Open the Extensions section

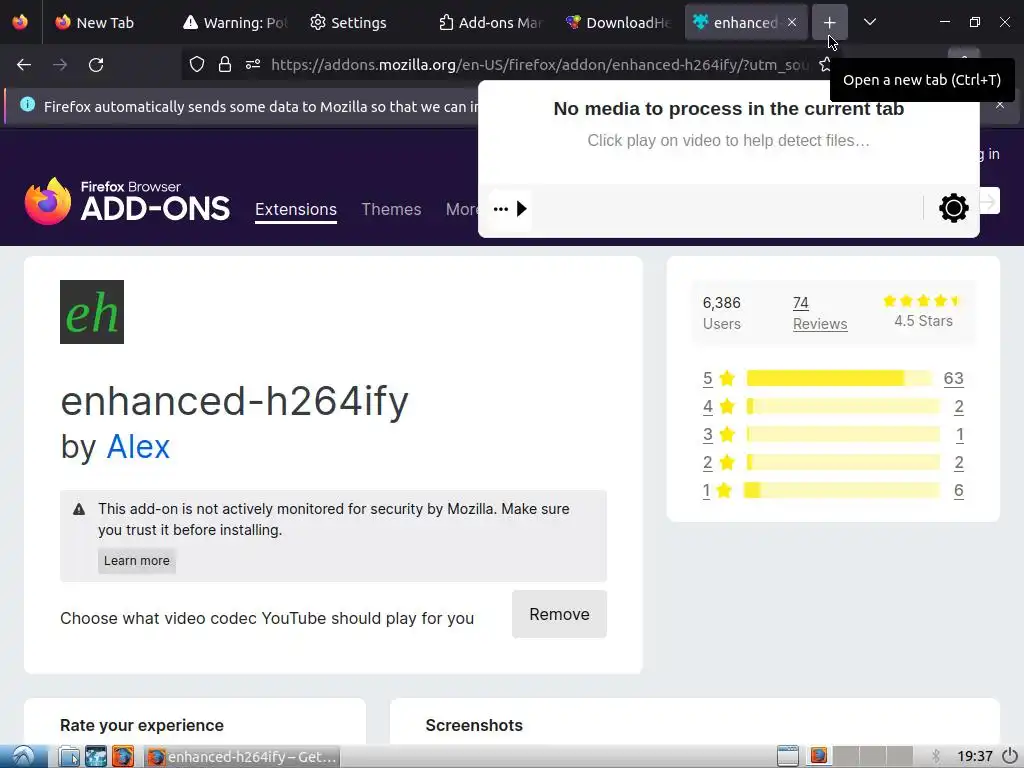point(296,210)
